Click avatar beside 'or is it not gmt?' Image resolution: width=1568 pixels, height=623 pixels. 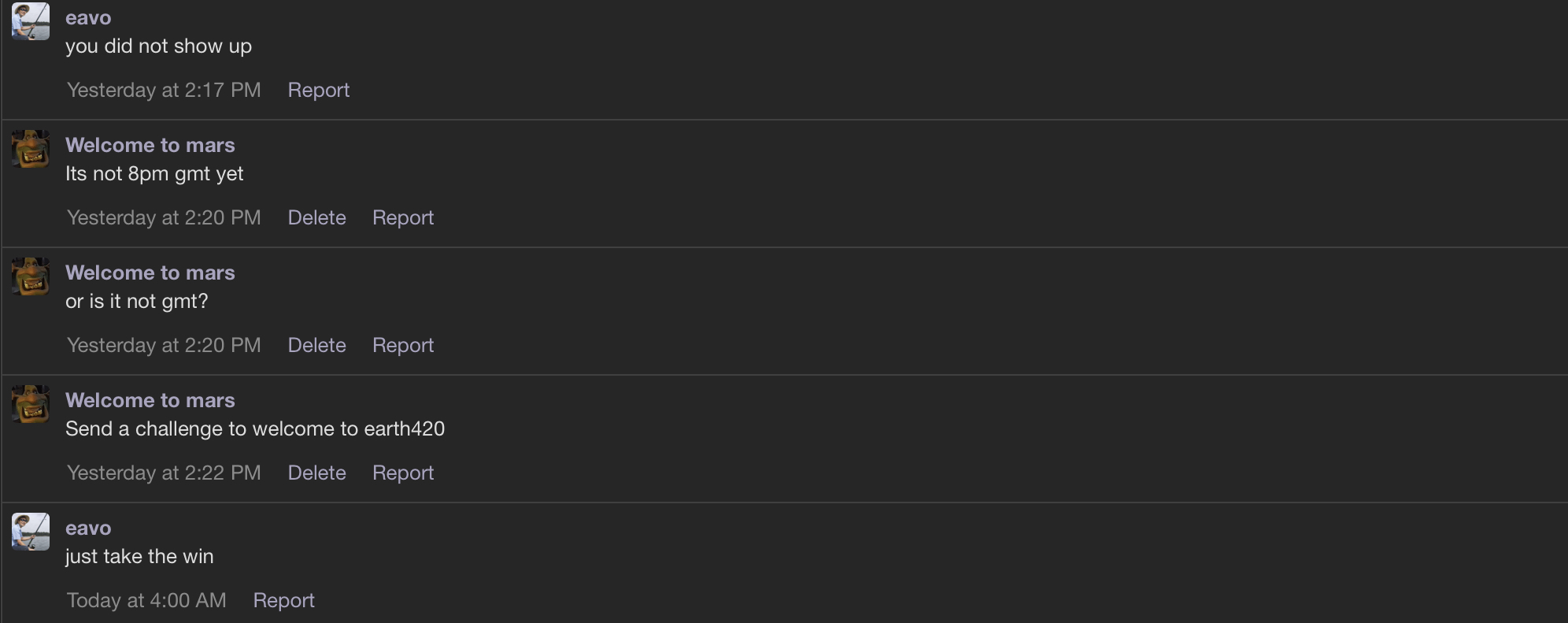pyautogui.click(x=31, y=276)
